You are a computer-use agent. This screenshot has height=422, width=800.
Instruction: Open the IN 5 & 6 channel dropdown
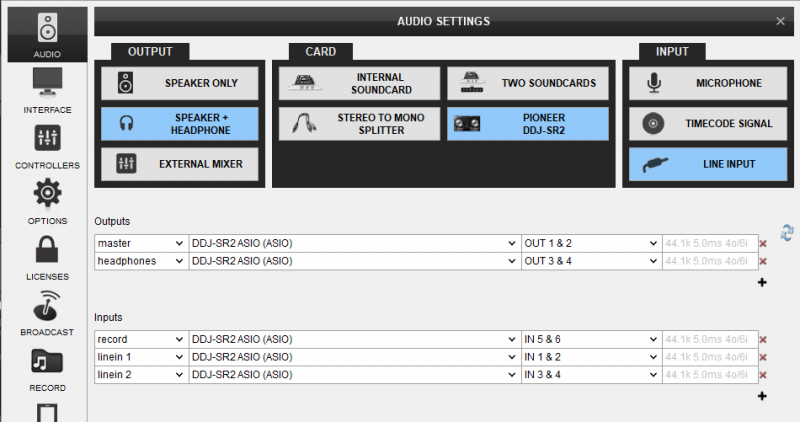coord(591,339)
